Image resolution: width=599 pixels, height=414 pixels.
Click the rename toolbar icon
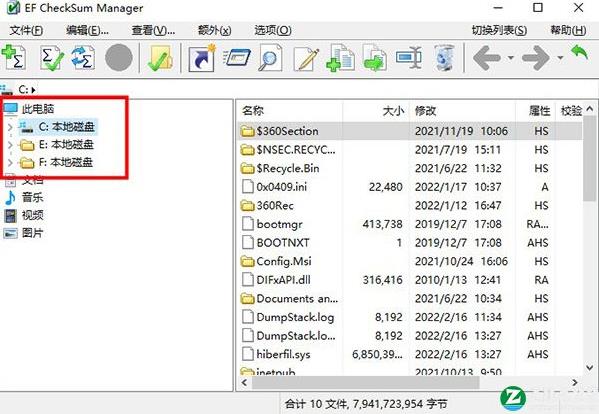pyautogui.click(x=409, y=58)
